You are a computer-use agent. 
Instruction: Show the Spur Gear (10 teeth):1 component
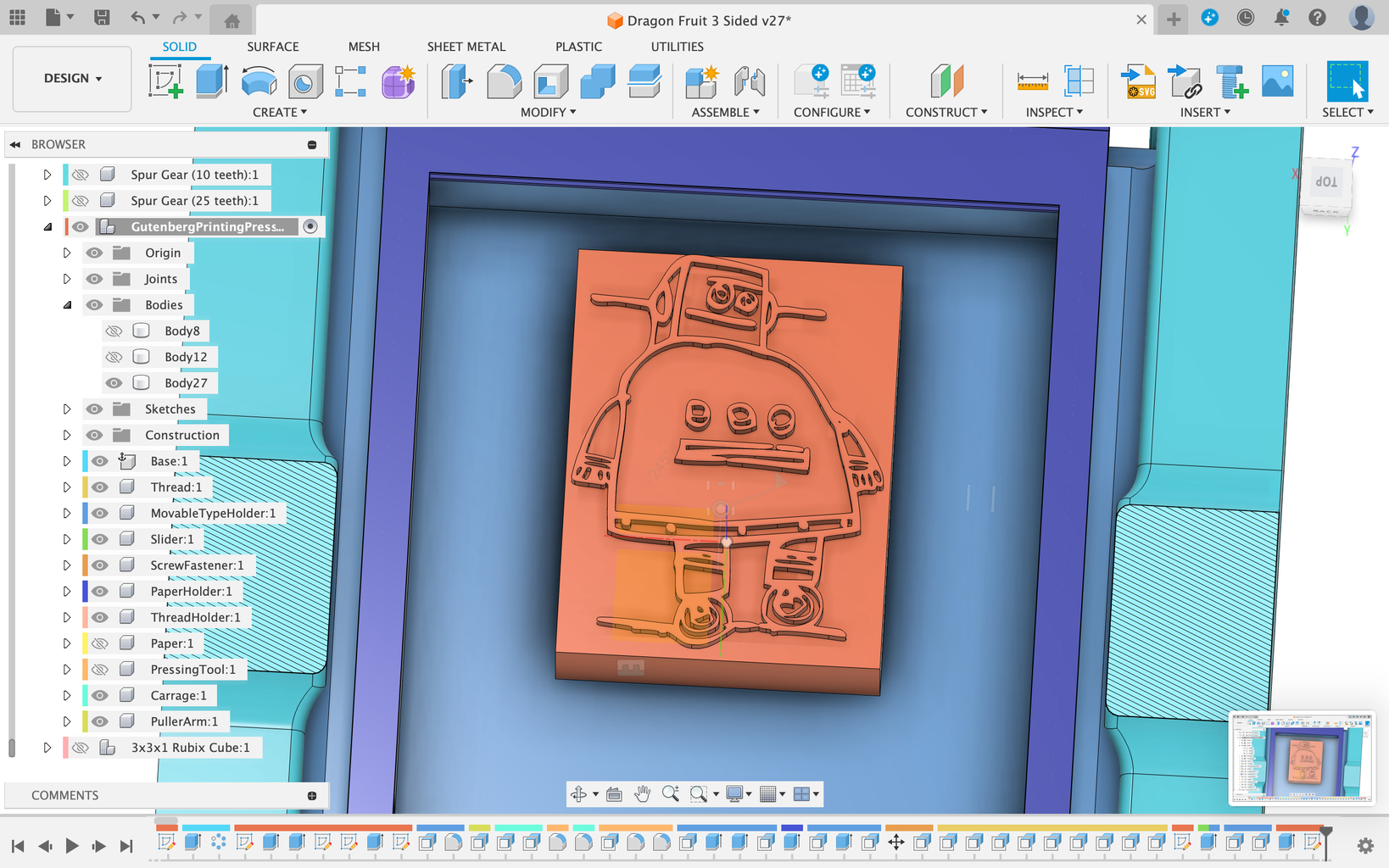click(x=80, y=175)
